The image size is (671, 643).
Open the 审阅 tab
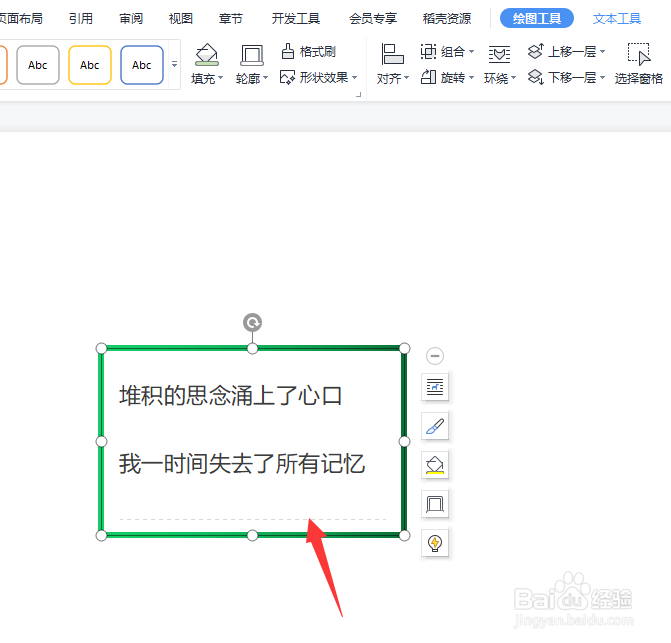point(131,18)
